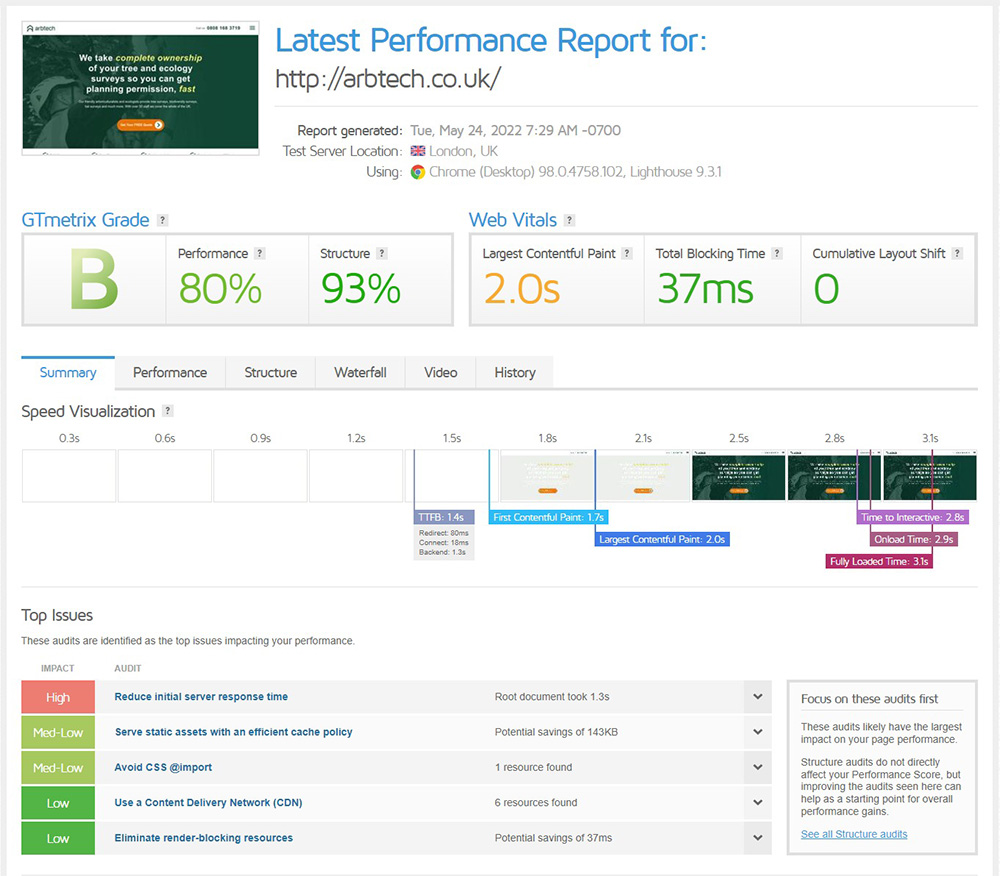Click the http://arbtech.co.uk/ URL heading

point(388,79)
